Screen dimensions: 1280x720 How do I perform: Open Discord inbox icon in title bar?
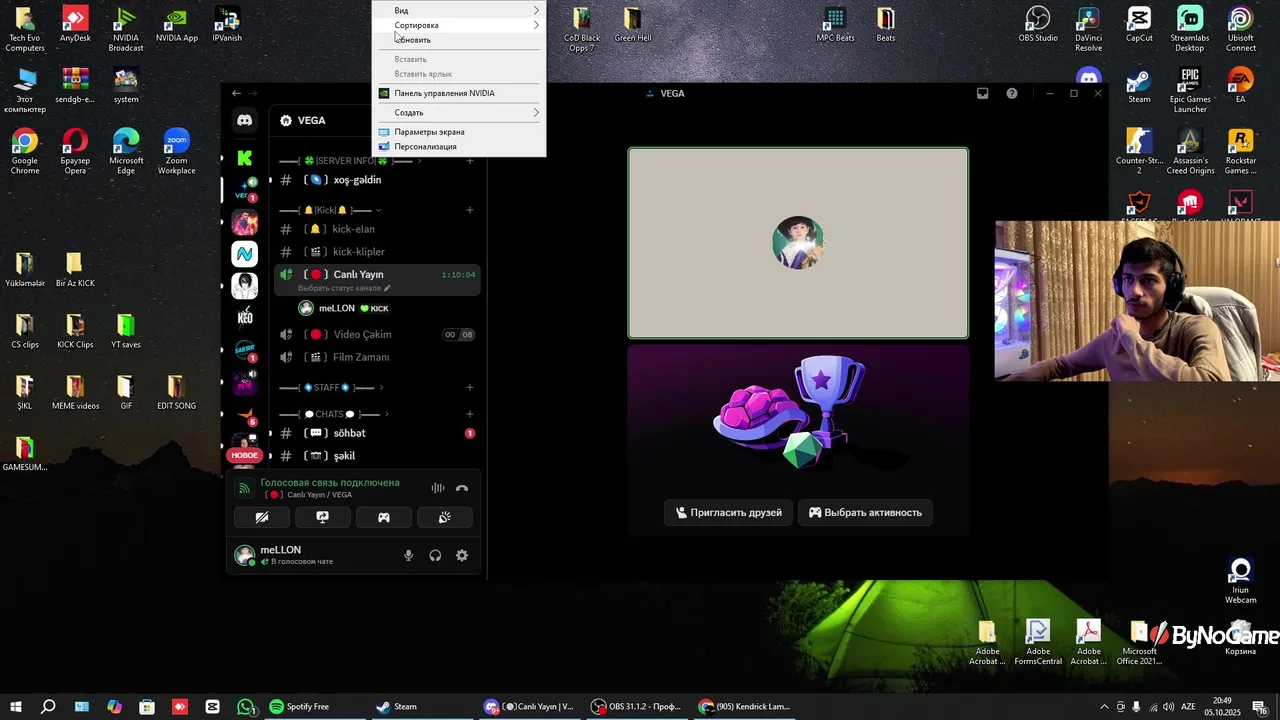coord(983,93)
